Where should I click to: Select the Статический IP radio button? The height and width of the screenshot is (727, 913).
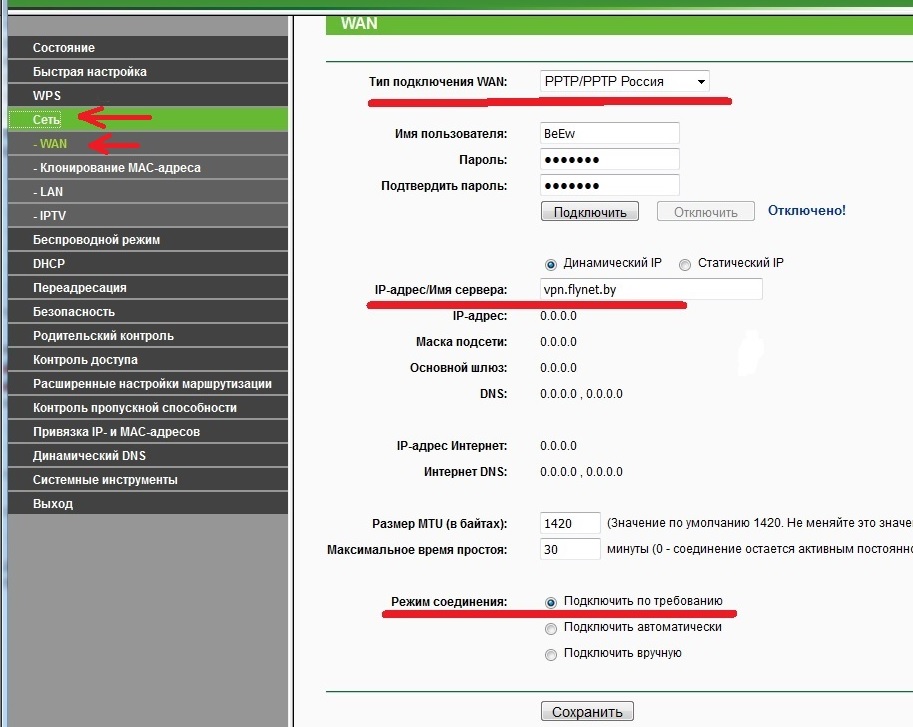point(685,265)
